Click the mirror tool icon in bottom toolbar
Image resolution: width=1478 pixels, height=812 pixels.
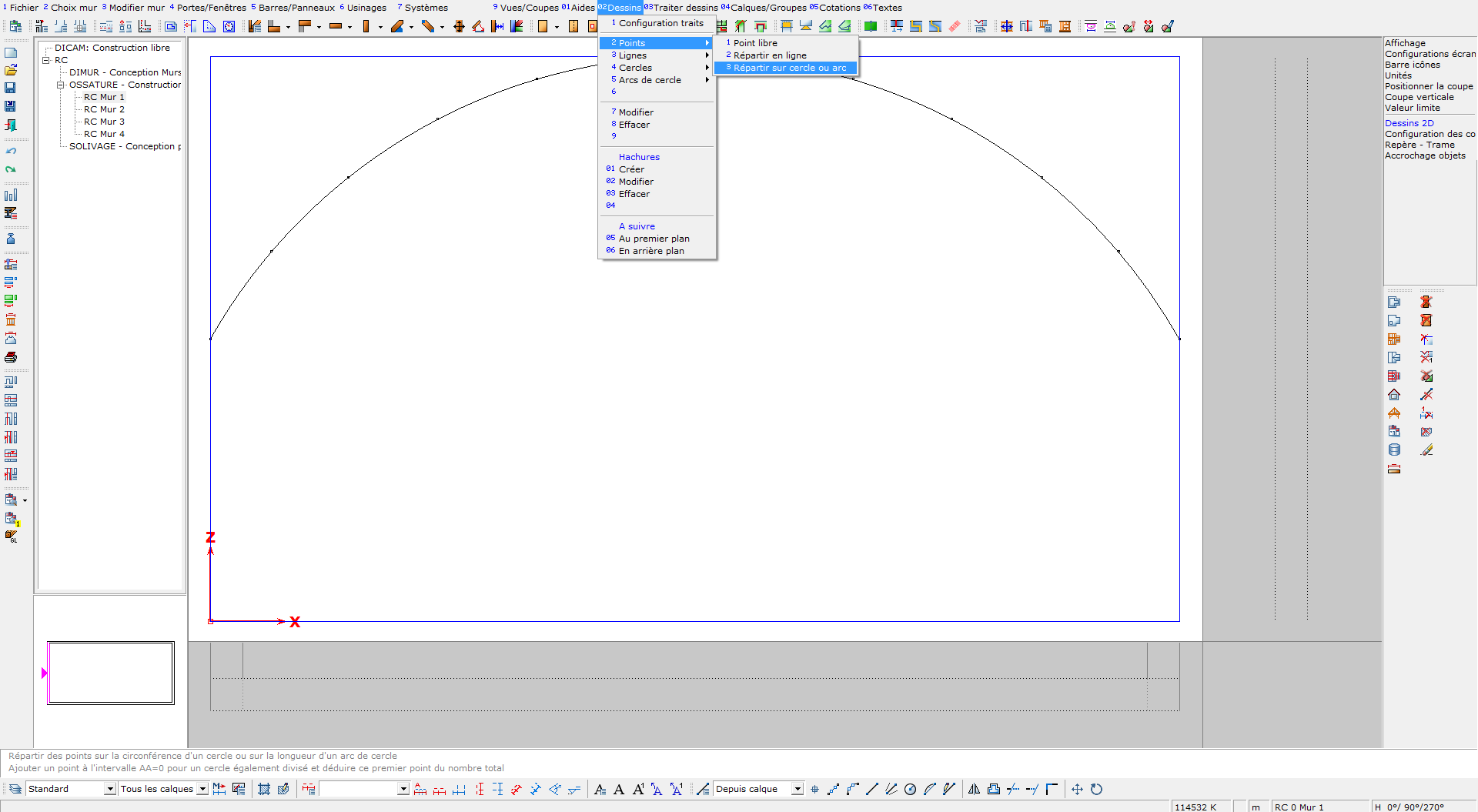tap(974, 789)
